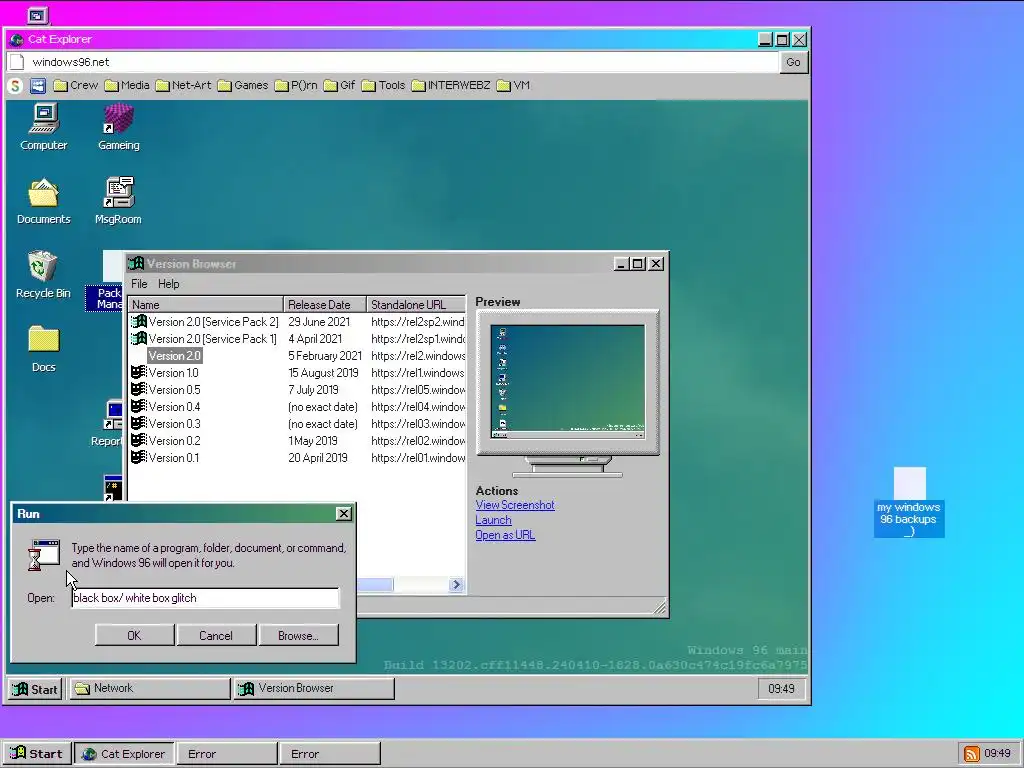Open the Help menu in Version Browser
The height and width of the screenshot is (768, 1024).
pyautogui.click(x=168, y=284)
